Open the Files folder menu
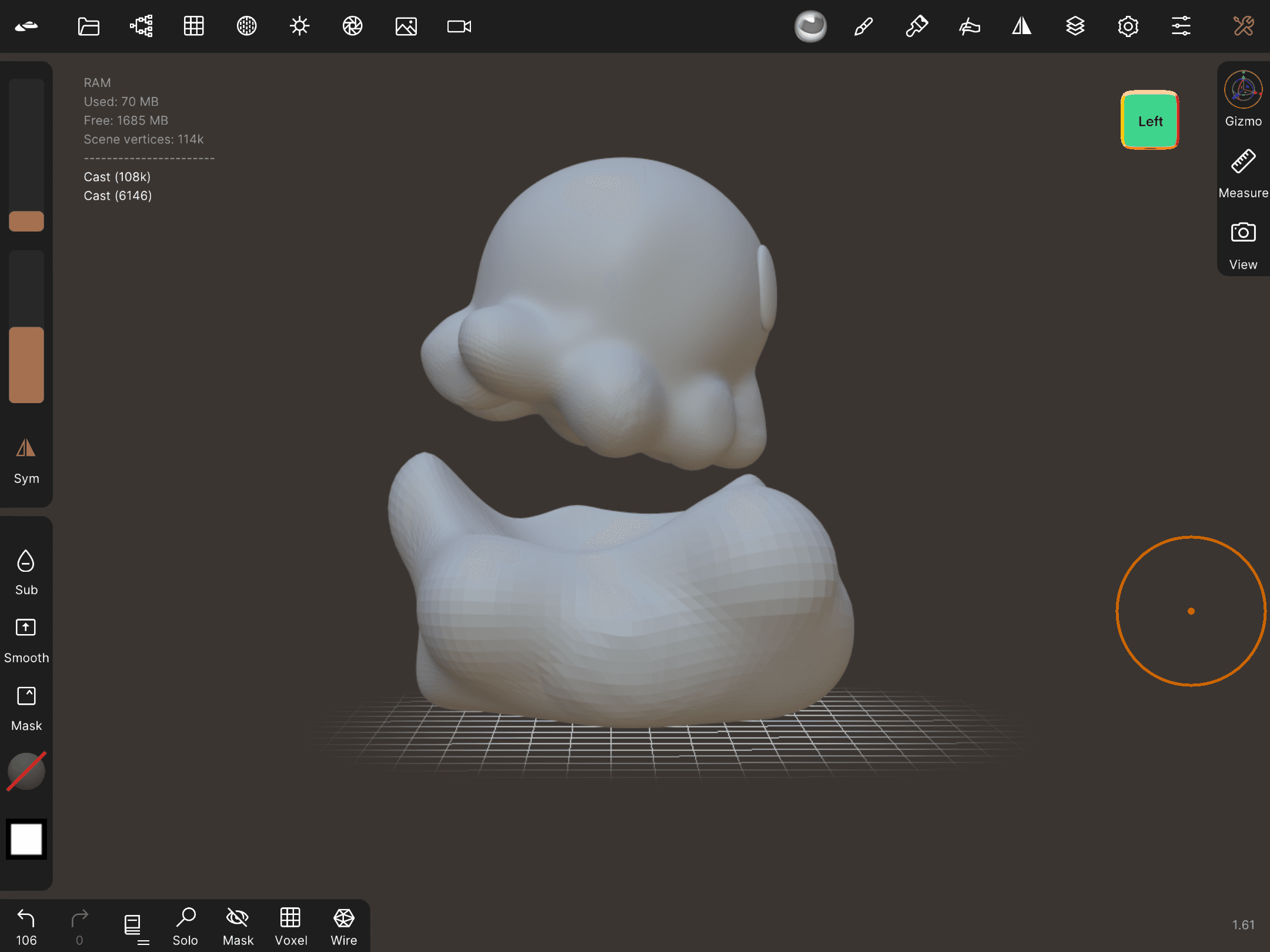The height and width of the screenshot is (952, 1270). [x=88, y=26]
